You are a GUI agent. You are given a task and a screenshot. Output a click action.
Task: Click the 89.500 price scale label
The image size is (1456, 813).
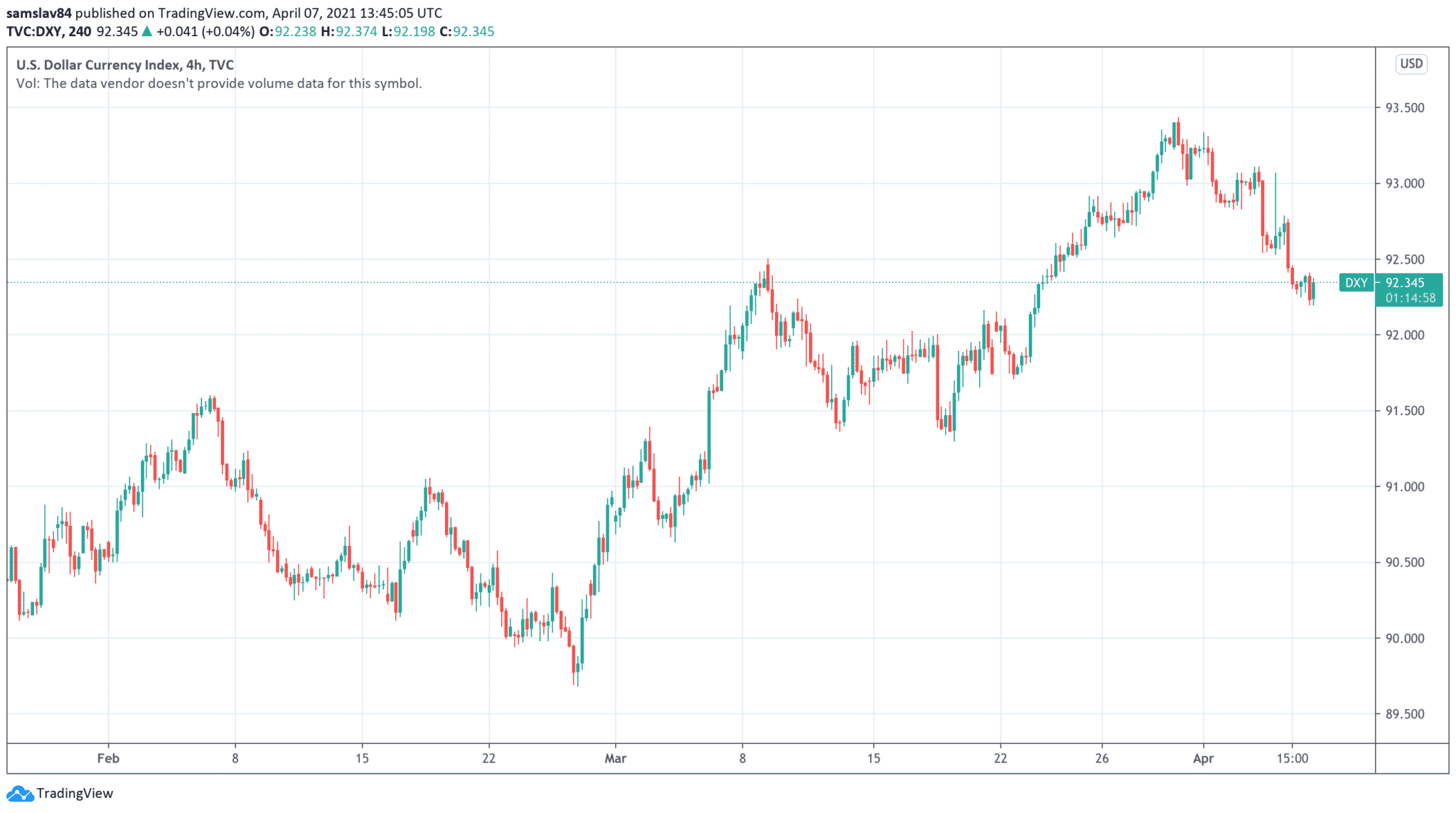coord(1404,714)
